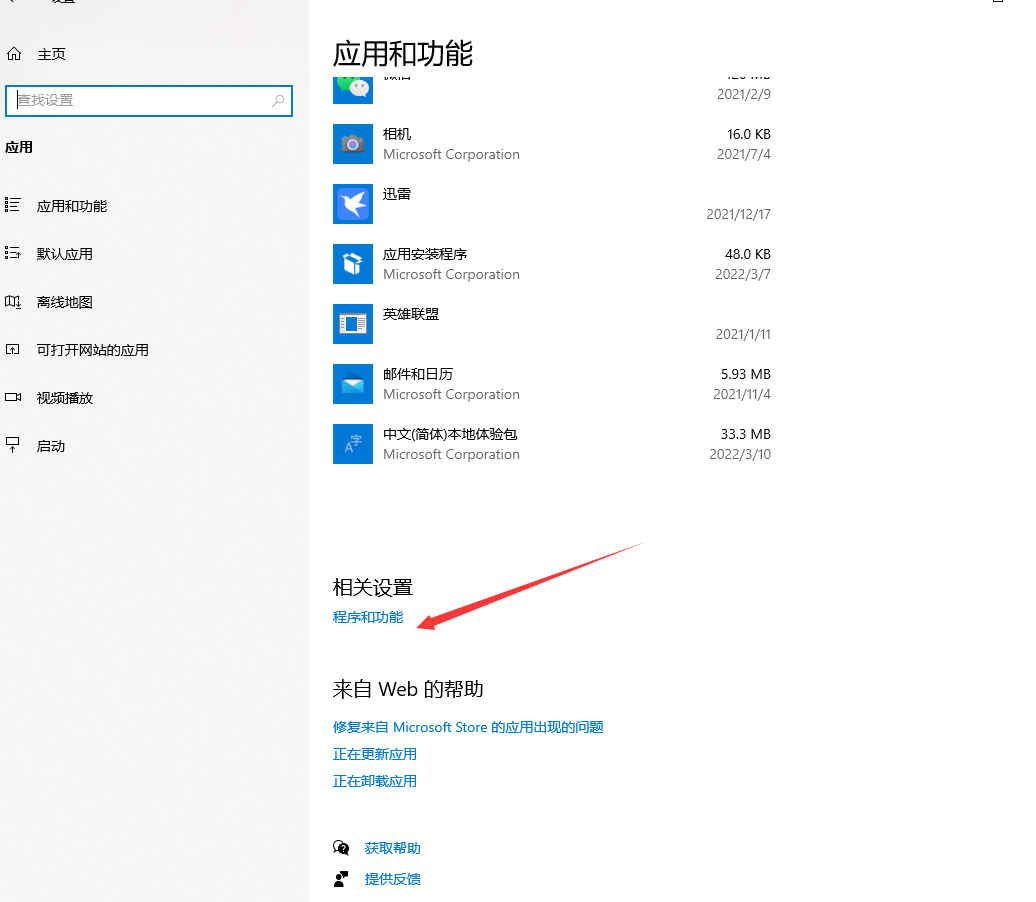Open 默认应用 in the sidebar

[x=65, y=254]
